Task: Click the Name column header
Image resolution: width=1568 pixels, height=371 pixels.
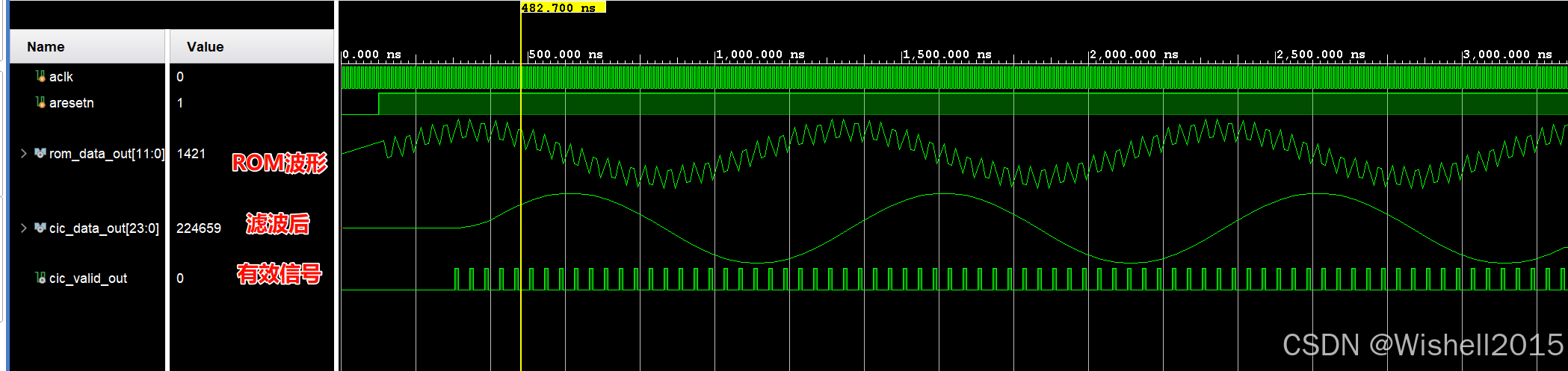Action: click(x=87, y=46)
